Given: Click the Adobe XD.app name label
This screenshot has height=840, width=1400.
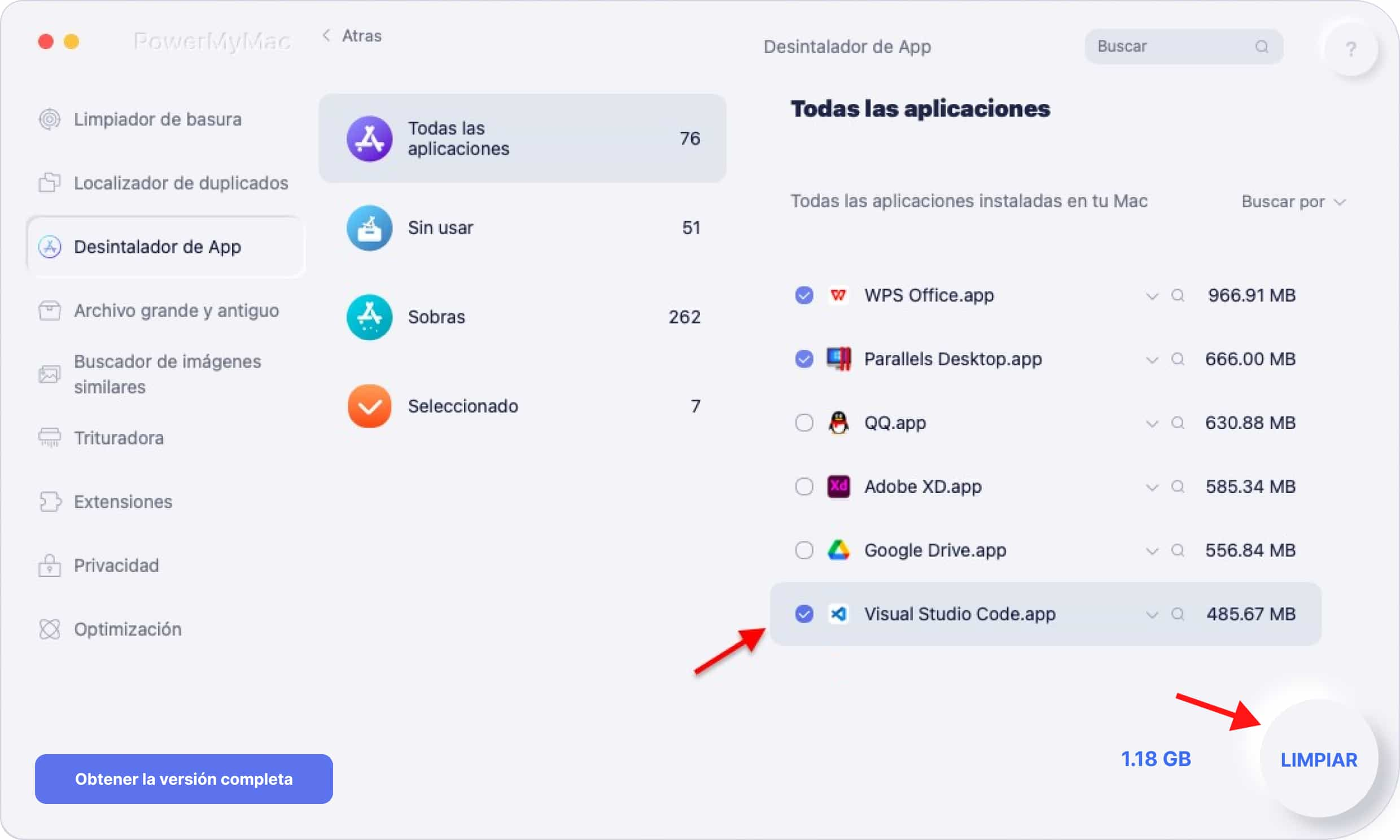Looking at the screenshot, I should pos(922,486).
